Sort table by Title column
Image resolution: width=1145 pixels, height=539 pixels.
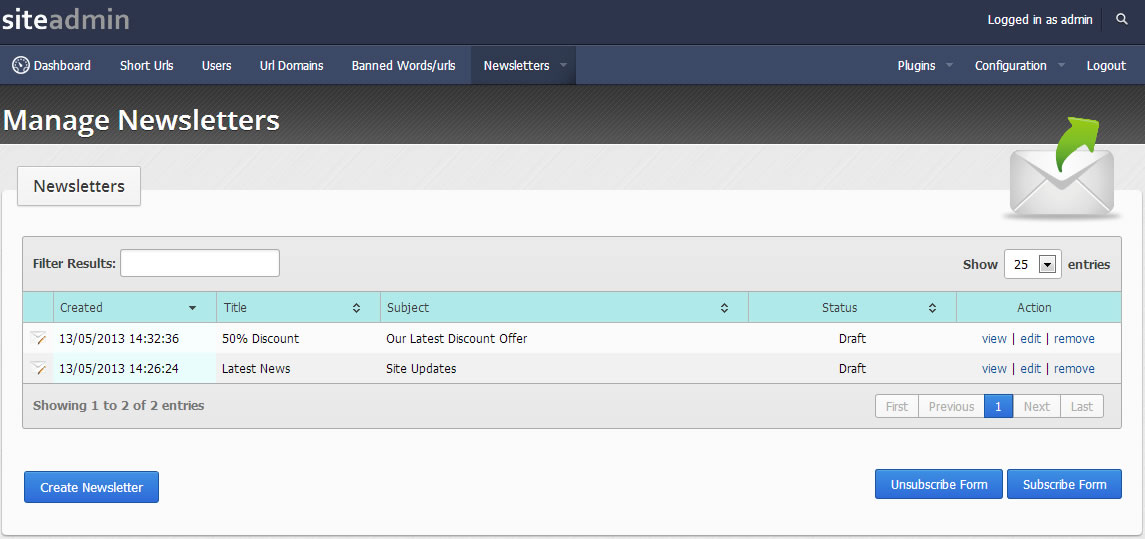[x=356, y=308]
